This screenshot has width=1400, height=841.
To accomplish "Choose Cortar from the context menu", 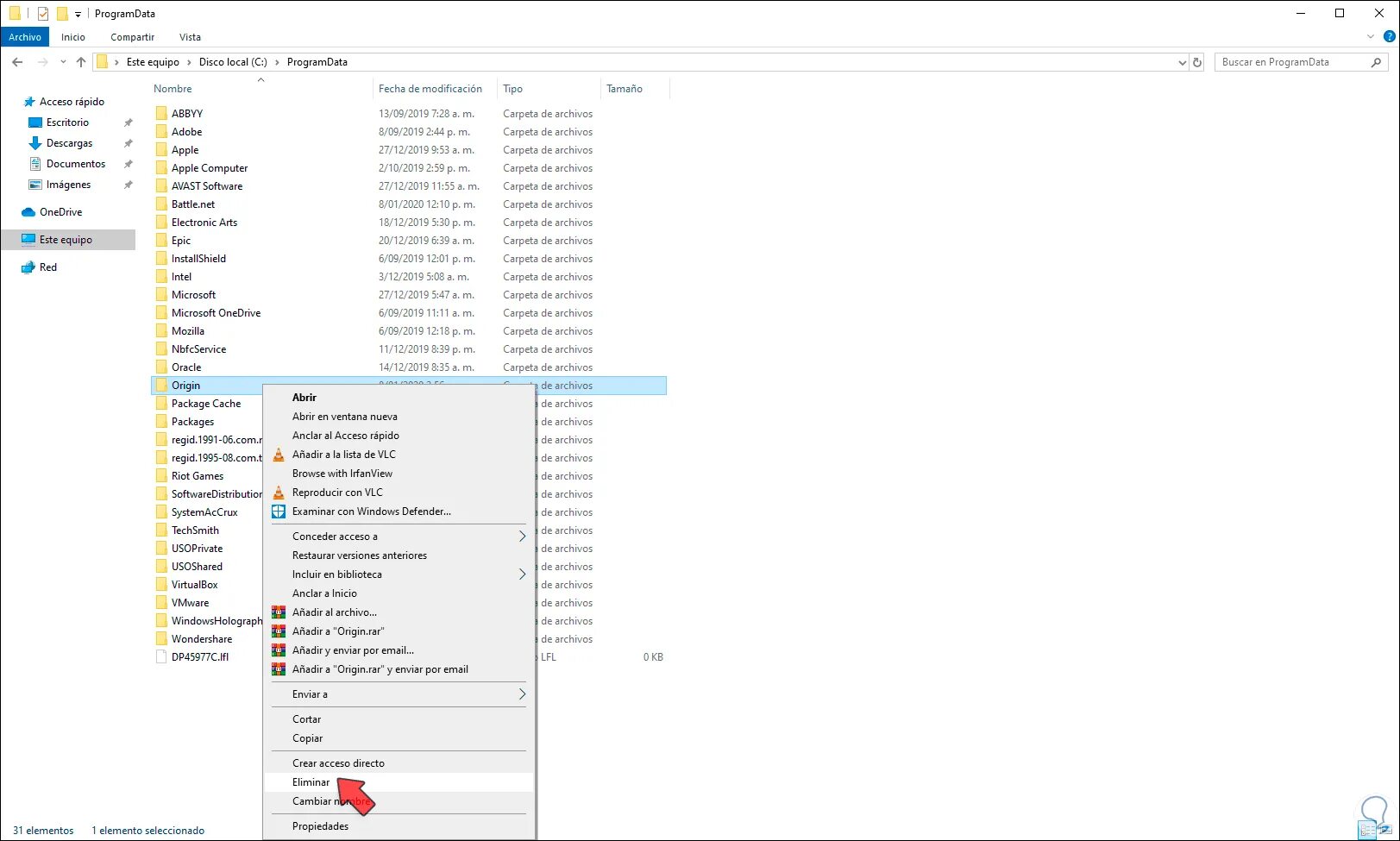I will 306,719.
